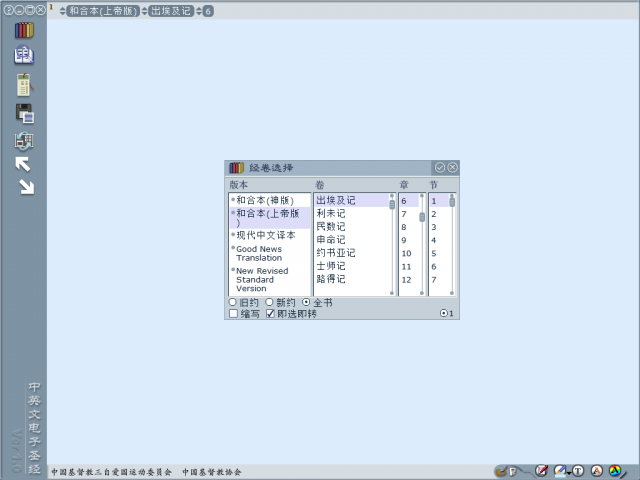Select the red pen annotation tool
This screenshot has height=480, width=640.
pyautogui.click(x=541, y=471)
